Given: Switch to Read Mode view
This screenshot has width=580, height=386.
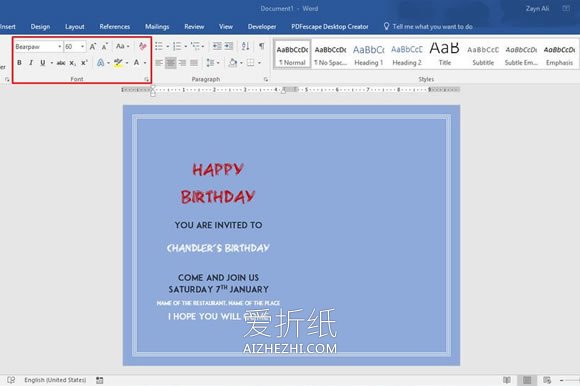Looking at the screenshot, I should (507, 380).
